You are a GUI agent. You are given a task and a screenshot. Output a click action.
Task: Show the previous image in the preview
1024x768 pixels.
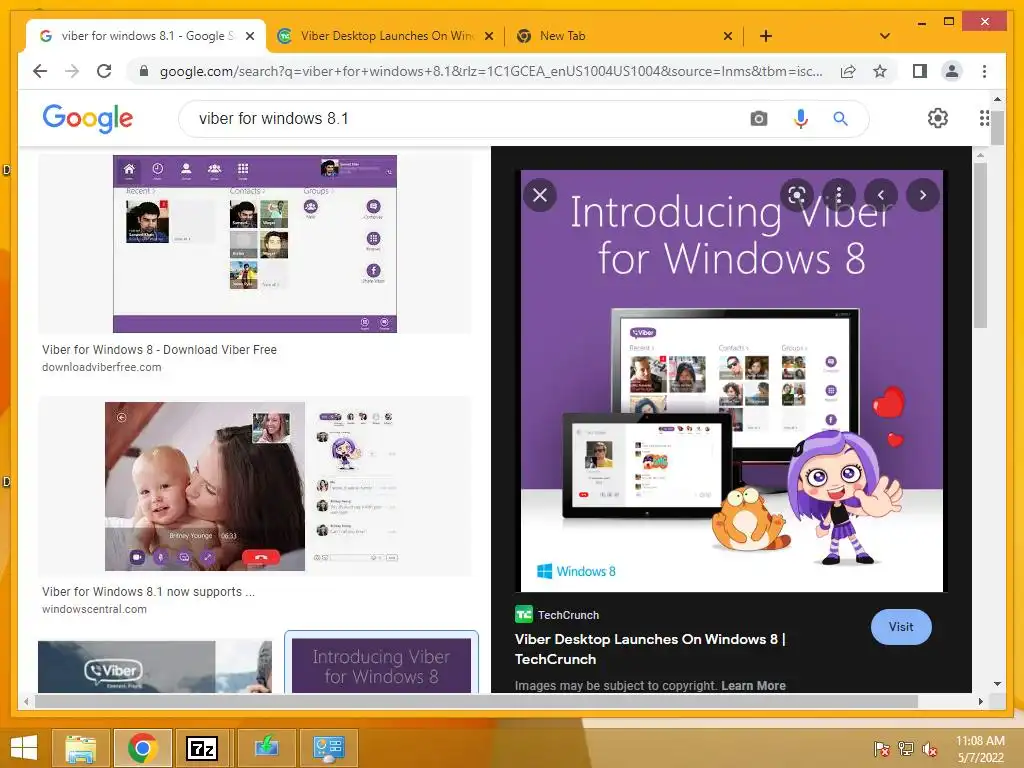(x=880, y=195)
